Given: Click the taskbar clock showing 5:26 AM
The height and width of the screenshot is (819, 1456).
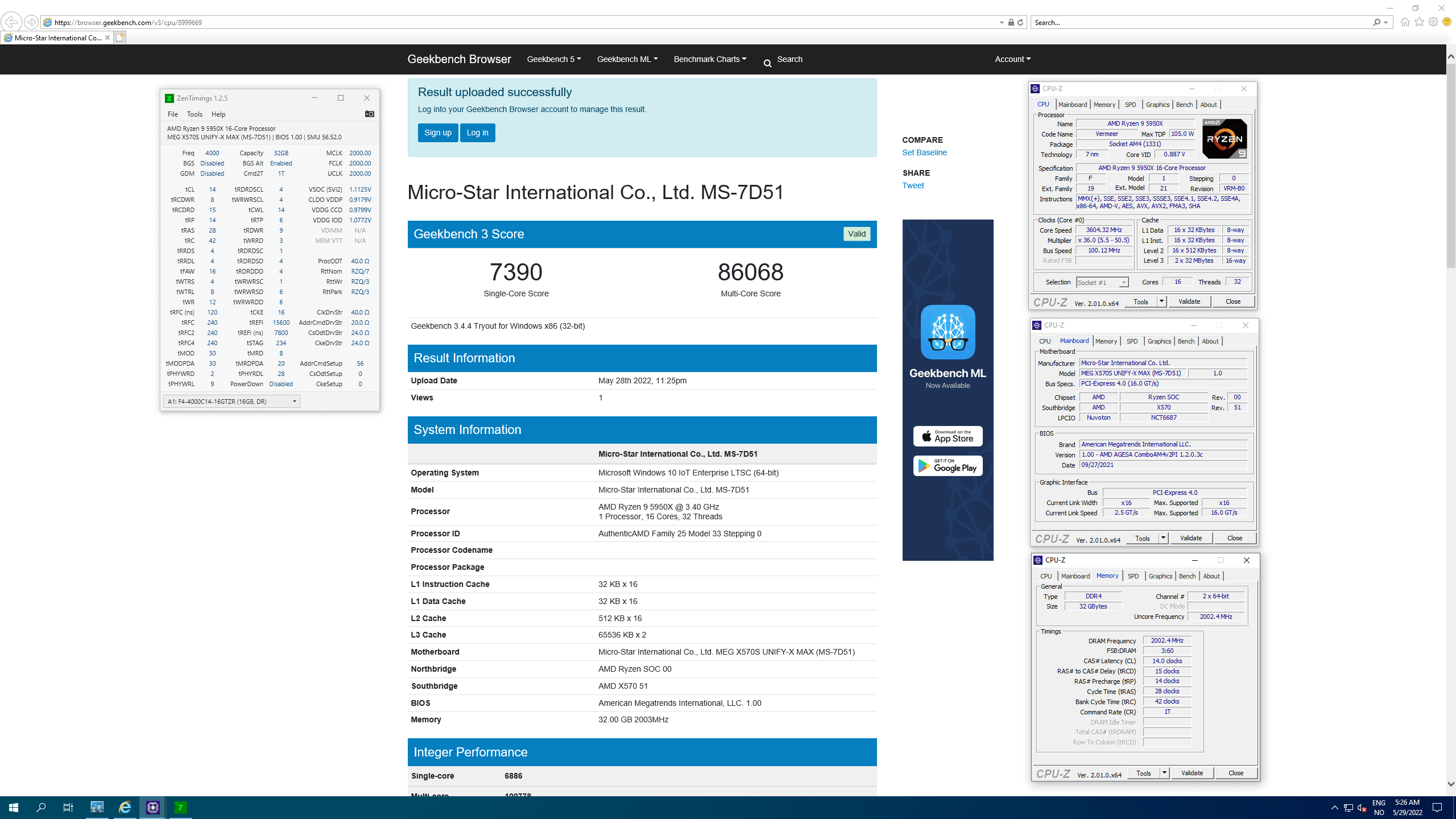Looking at the screenshot, I should click(x=1407, y=808).
